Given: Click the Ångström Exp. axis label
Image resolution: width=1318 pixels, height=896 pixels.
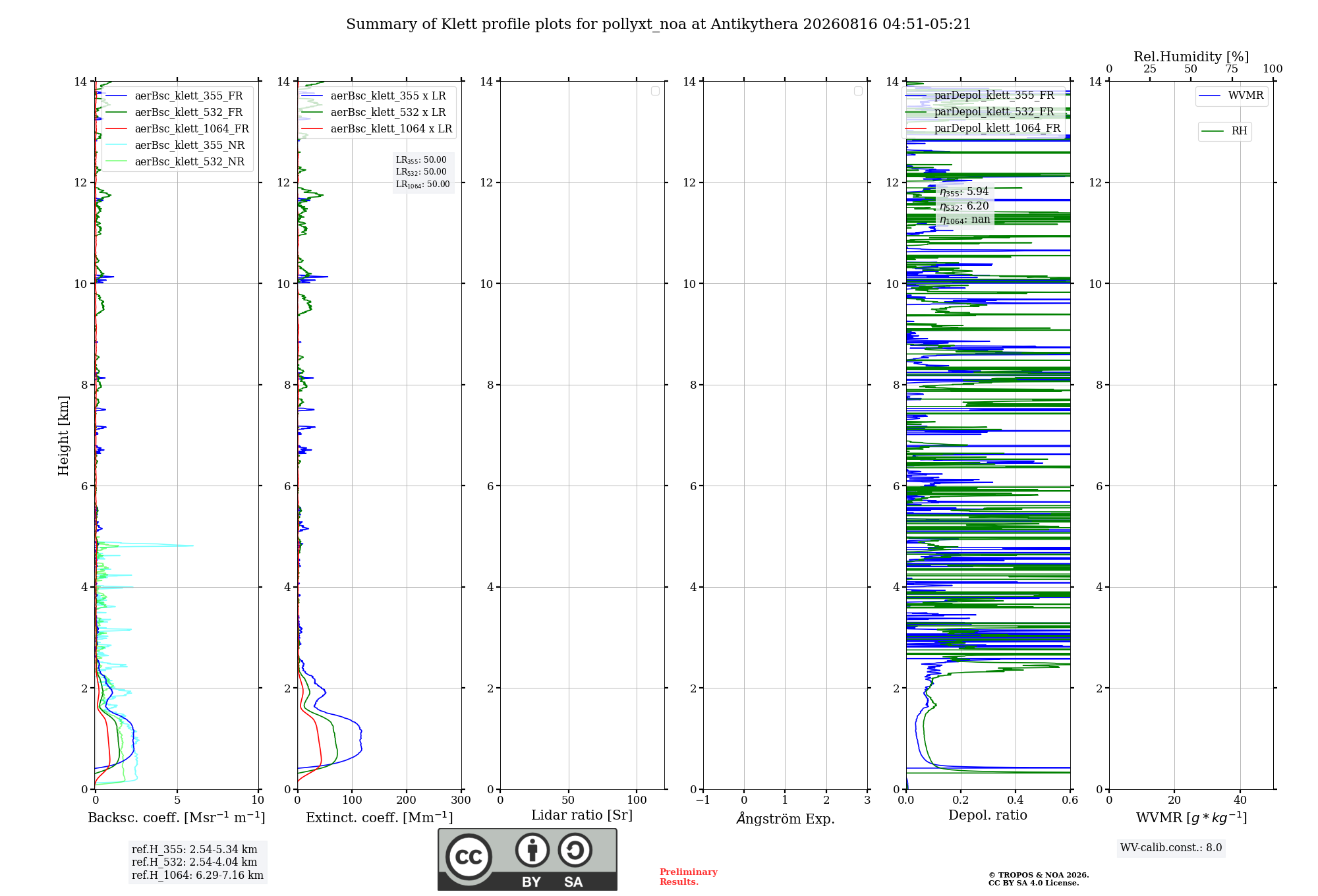Looking at the screenshot, I should click(x=786, y=818).
